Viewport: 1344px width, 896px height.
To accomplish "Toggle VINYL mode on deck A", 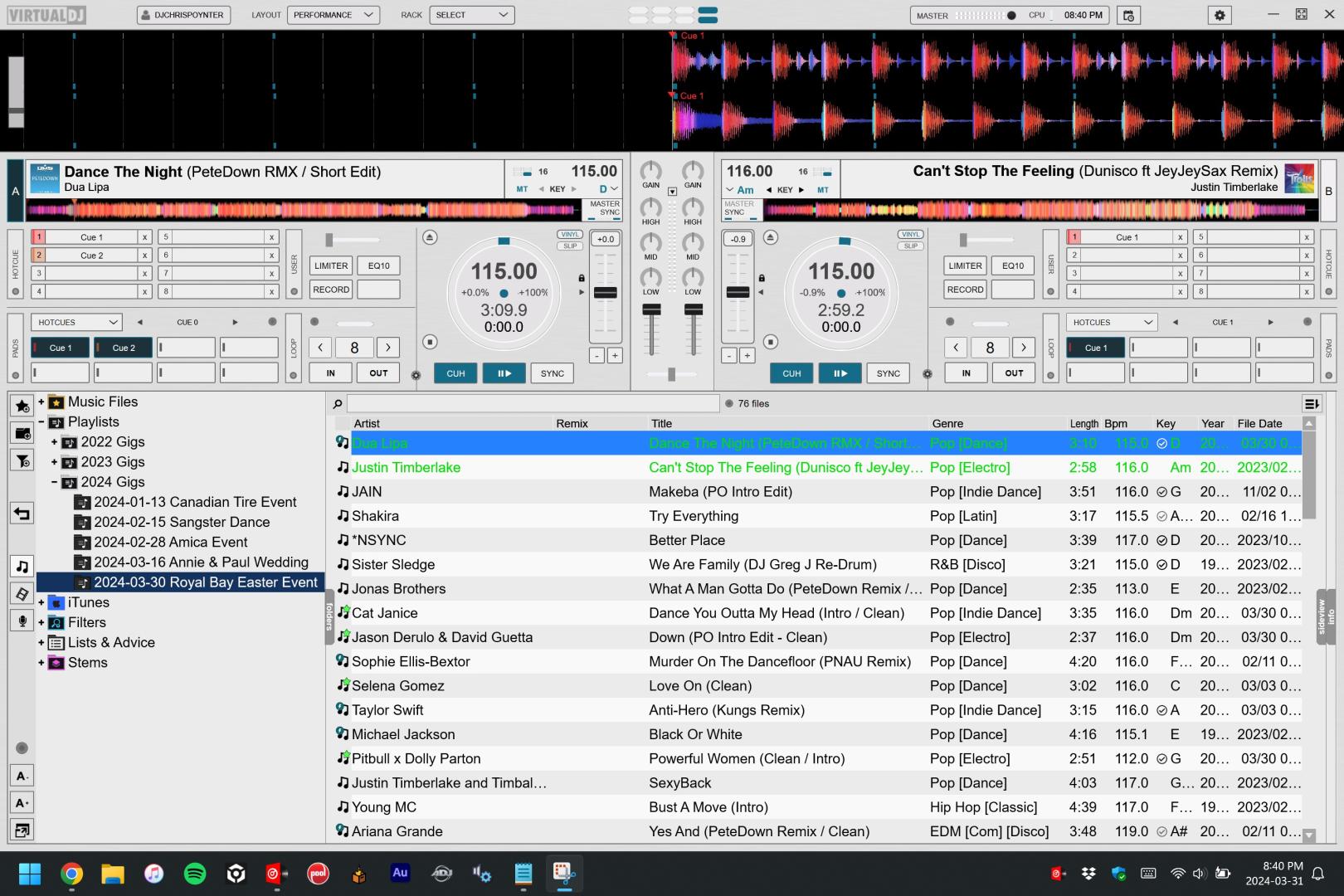I will tap(570, 235).
